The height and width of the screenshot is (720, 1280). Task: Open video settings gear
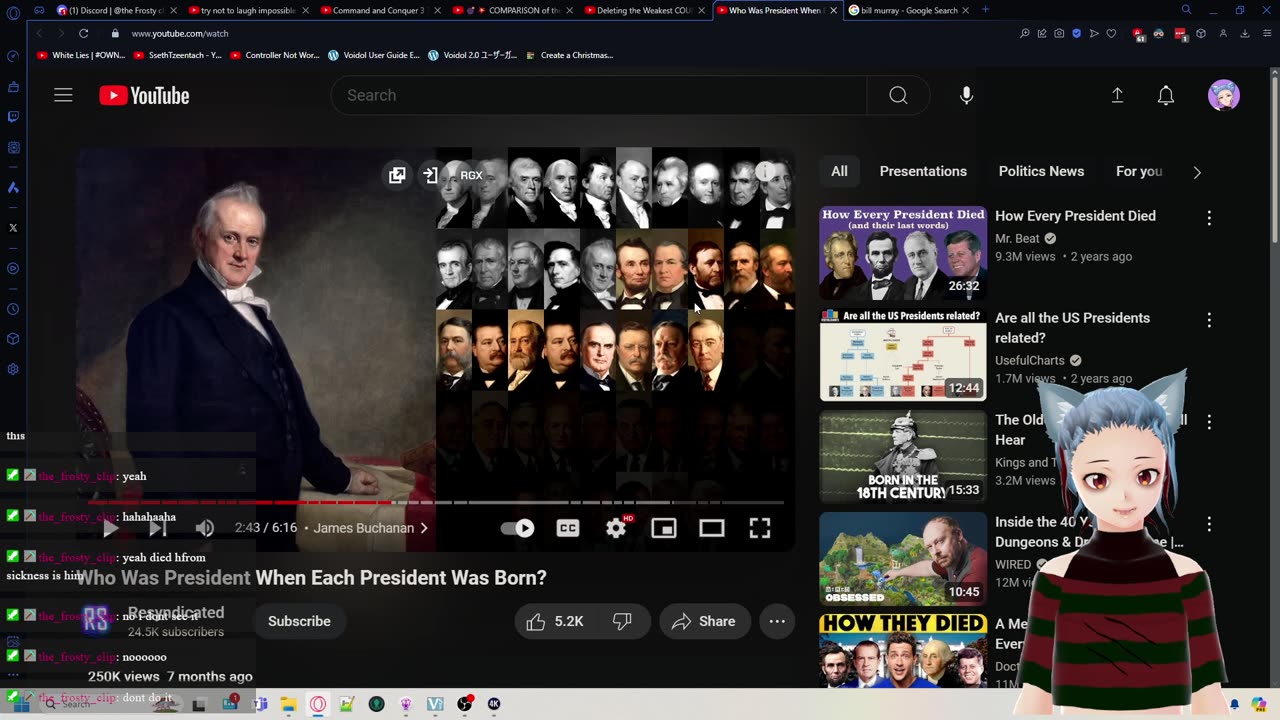[x=616, y=528]
